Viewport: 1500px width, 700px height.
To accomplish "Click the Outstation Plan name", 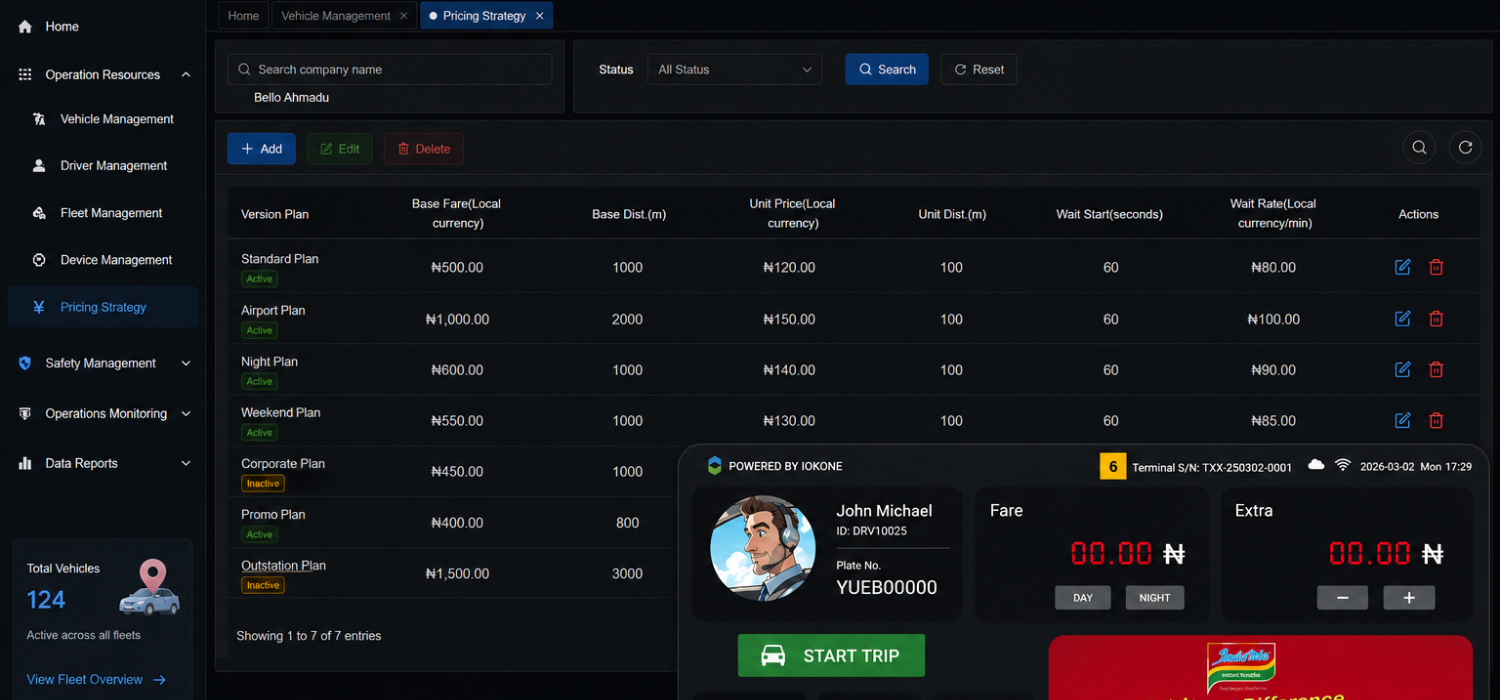I will (283, 566).
